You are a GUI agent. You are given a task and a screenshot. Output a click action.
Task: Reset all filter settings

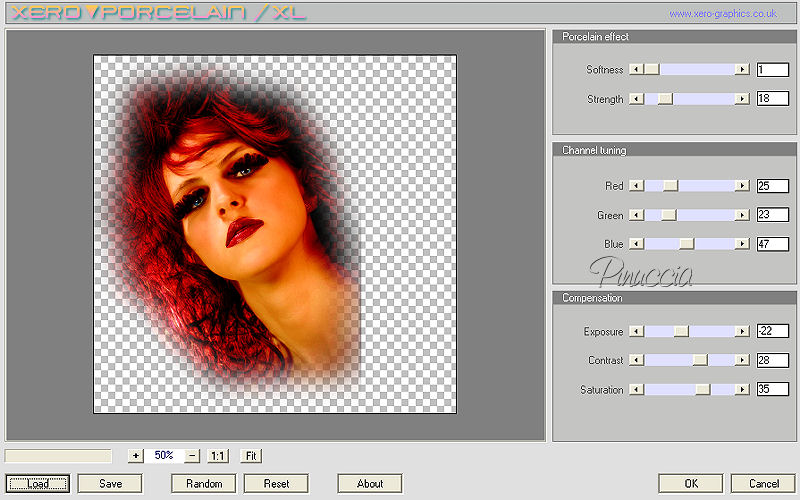tap(276, 483)
